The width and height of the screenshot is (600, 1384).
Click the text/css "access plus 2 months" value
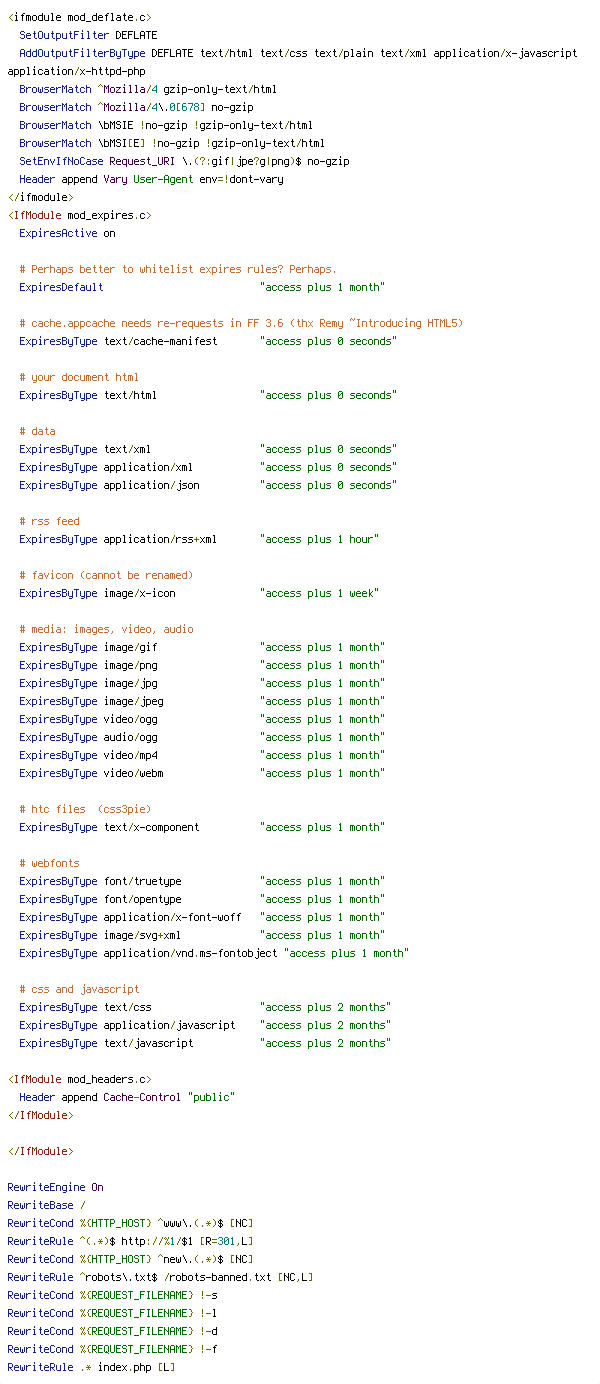pos(326,1007)
